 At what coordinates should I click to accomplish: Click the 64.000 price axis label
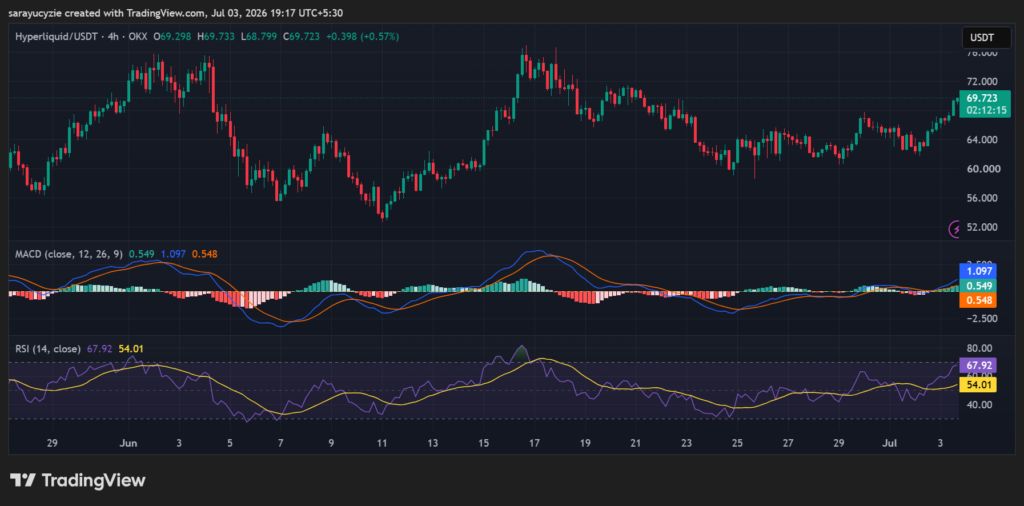(x=982, y=140)
